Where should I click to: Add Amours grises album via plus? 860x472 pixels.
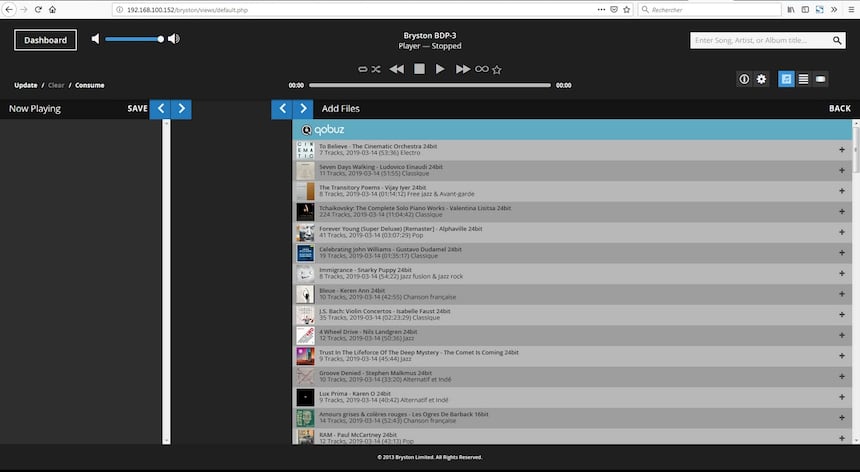tap(841, 418)
